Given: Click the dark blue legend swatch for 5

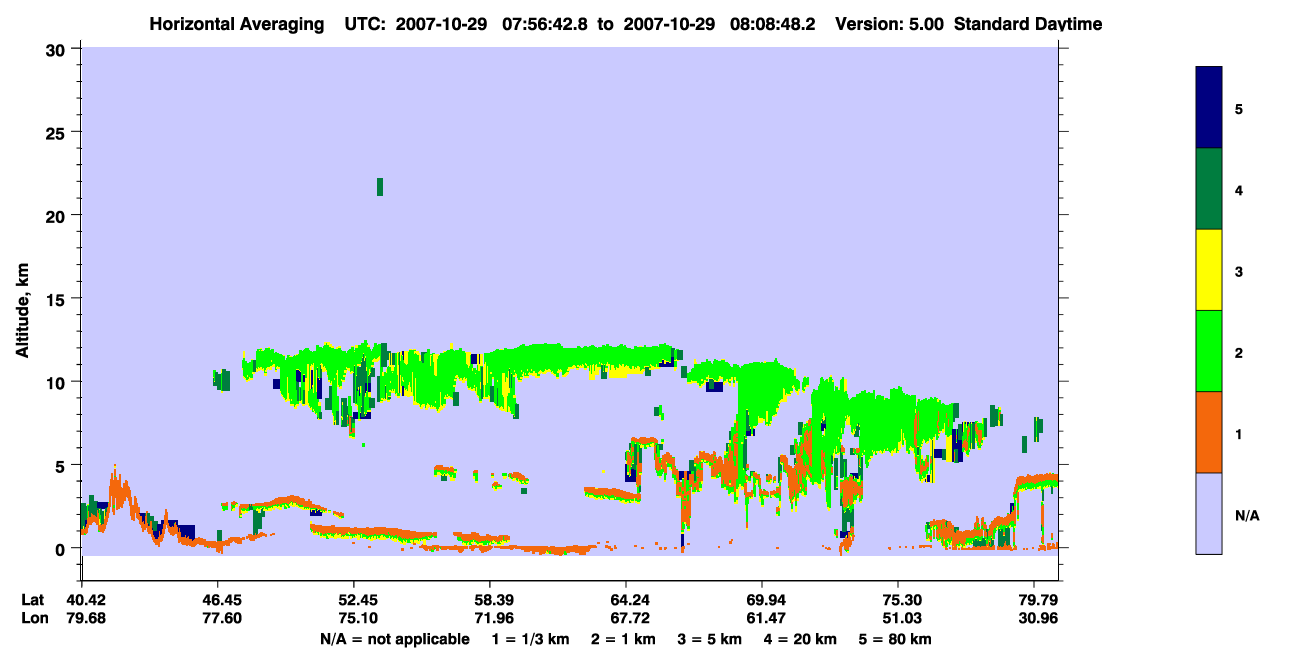Looking at the screenshot, I should pos(1209,108).
